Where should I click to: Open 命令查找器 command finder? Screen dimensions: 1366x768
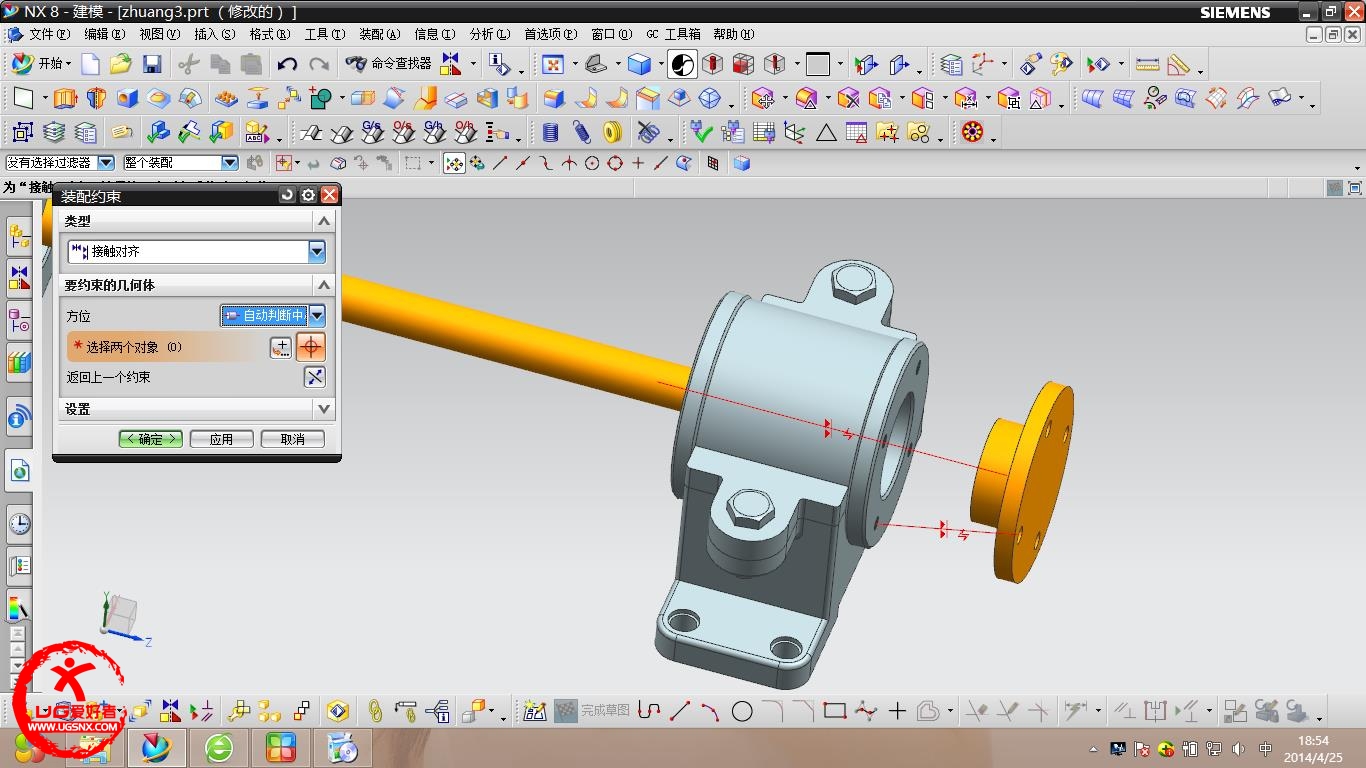[x=388, y=64]
